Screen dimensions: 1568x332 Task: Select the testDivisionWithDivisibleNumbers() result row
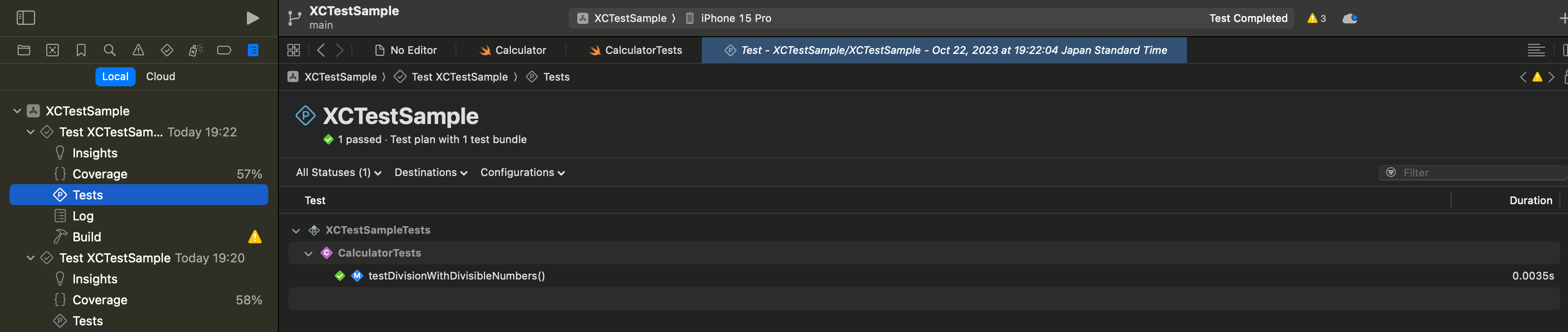pos(923,276)
